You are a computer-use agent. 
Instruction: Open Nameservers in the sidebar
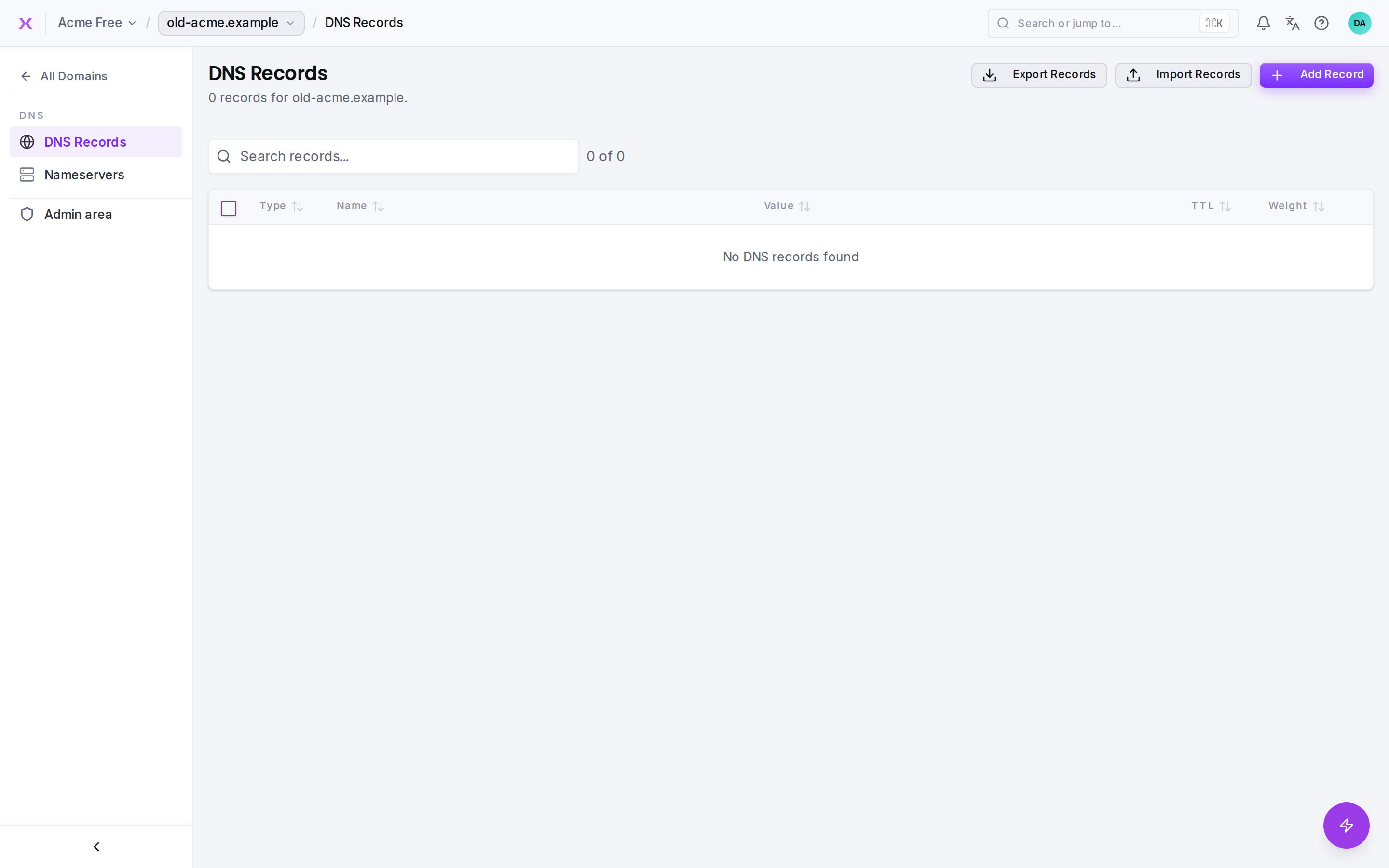[96, 175]
